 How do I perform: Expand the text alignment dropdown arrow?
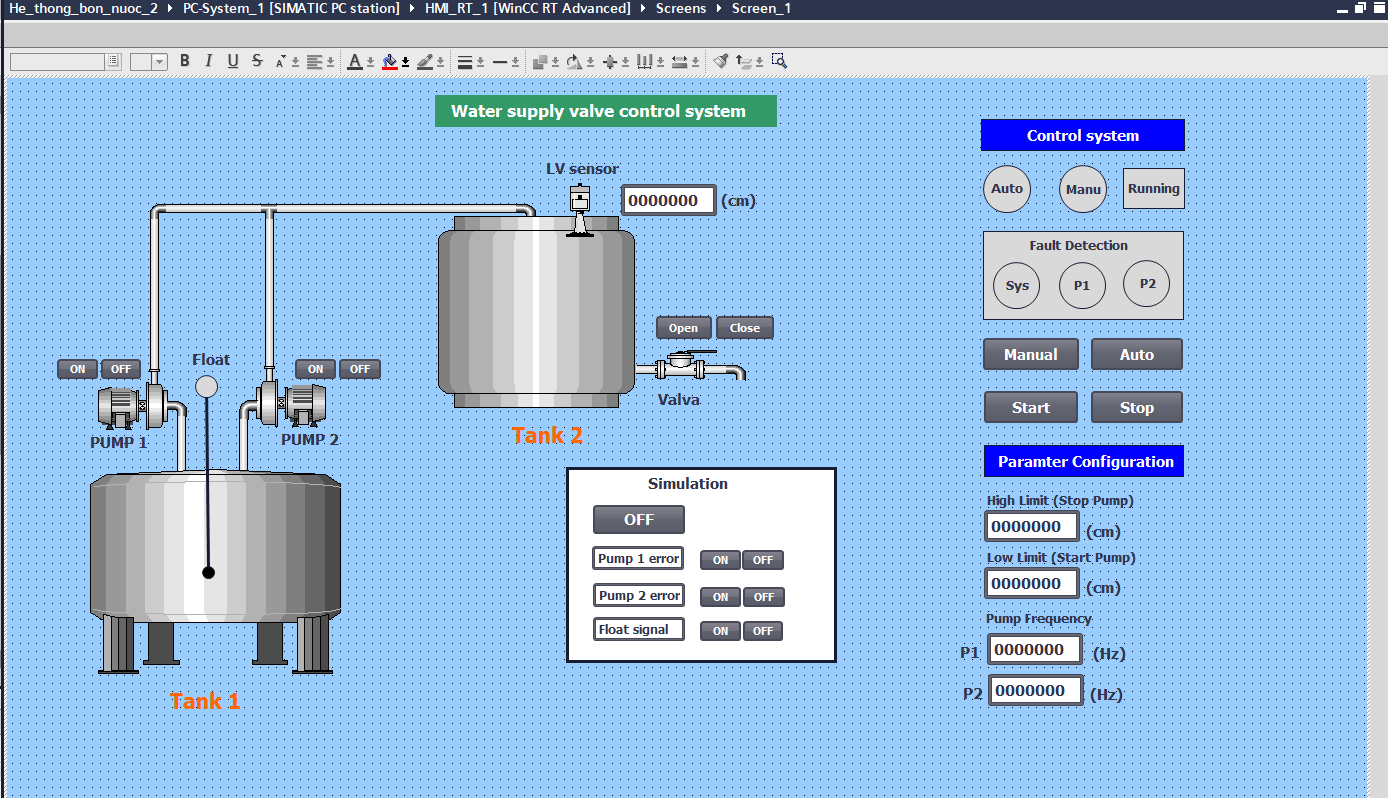[331, 62]
